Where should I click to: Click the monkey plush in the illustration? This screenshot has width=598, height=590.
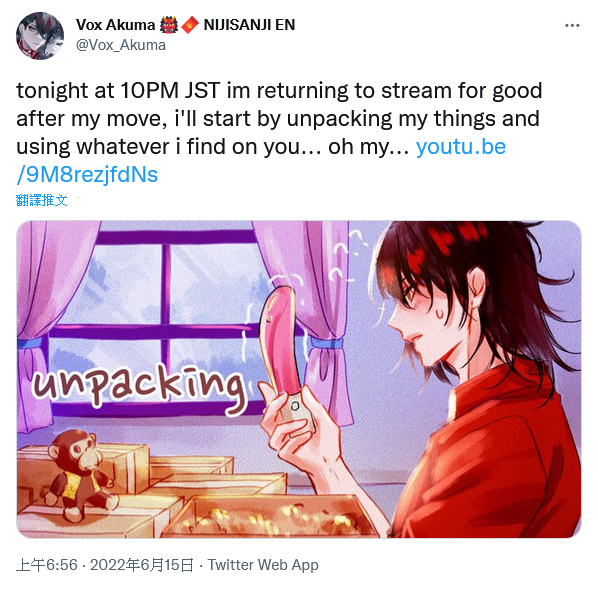79,474
